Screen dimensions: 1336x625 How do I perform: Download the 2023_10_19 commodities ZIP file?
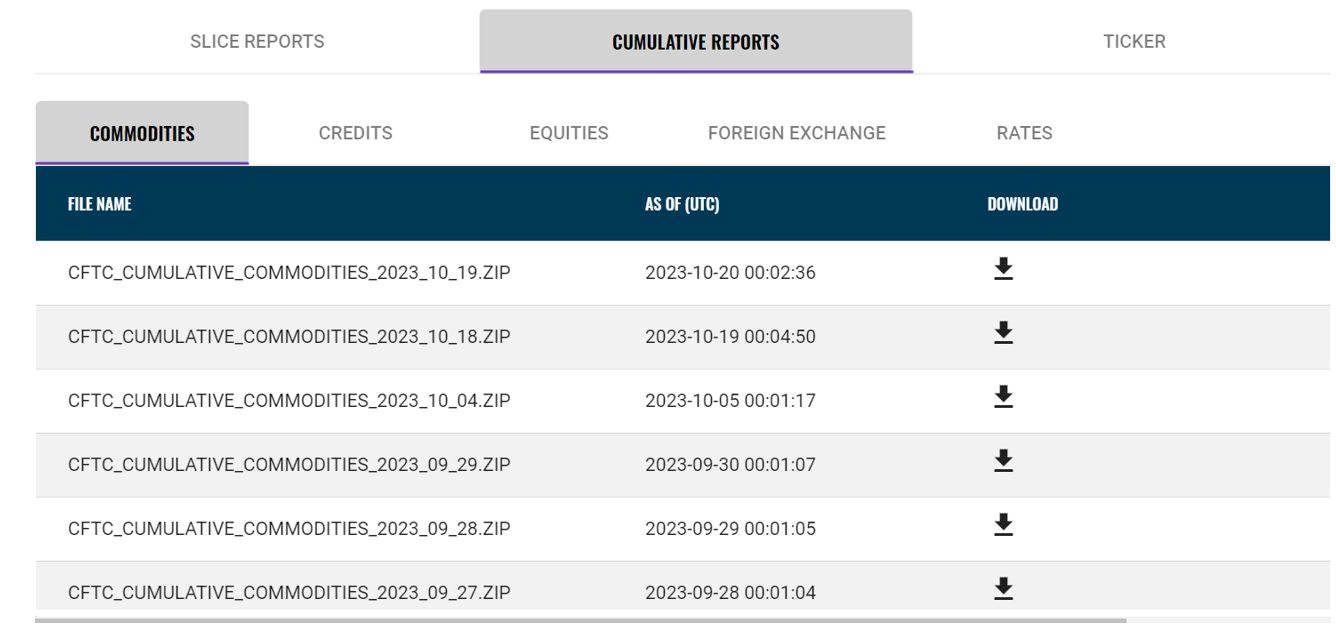(1003, 269)
